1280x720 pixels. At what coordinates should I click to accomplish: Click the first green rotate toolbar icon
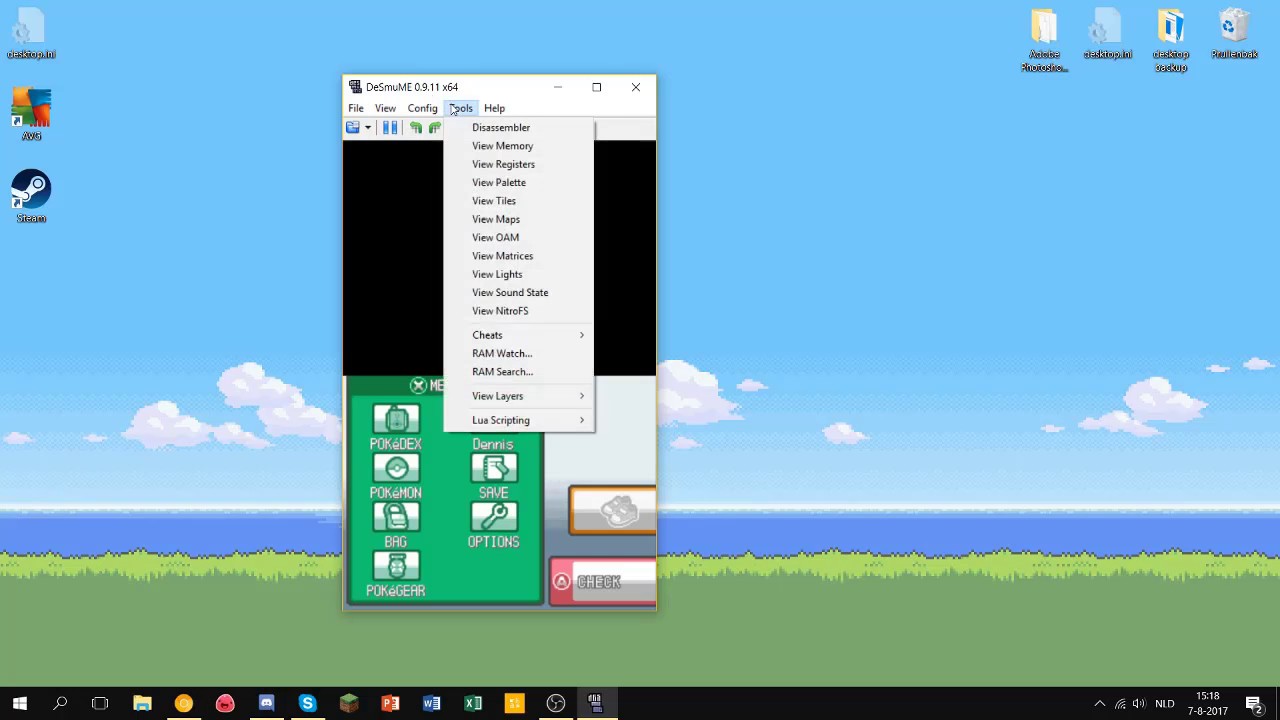(x=416, y=128)
